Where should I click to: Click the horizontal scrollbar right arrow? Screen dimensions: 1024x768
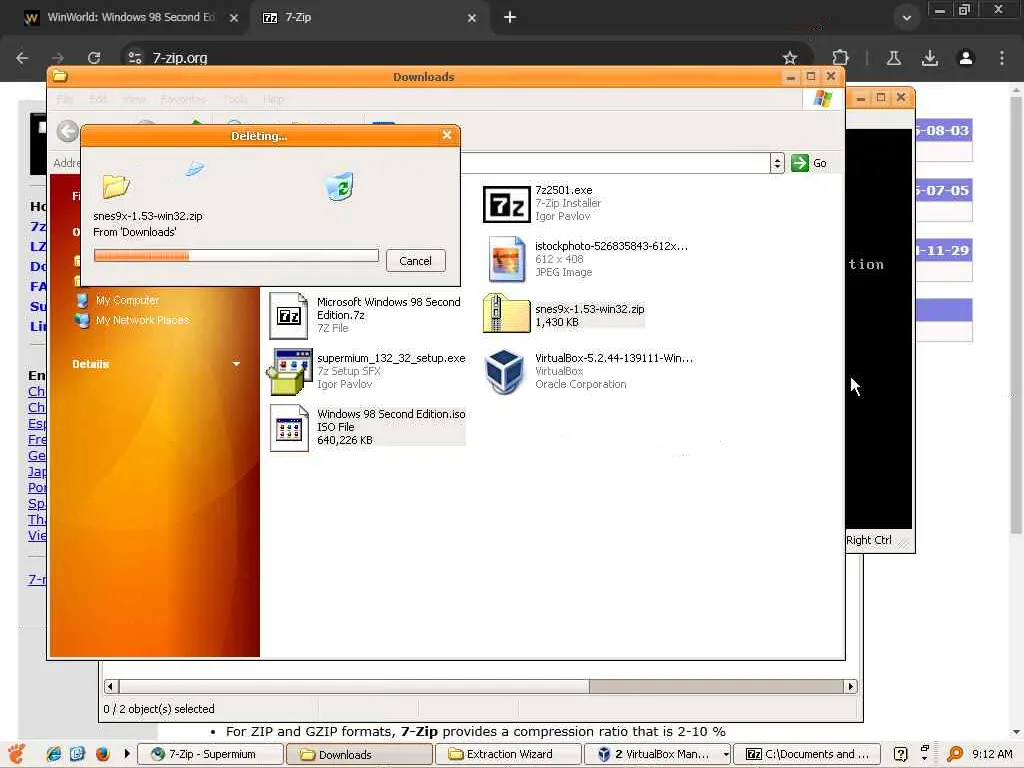(850, 686)
